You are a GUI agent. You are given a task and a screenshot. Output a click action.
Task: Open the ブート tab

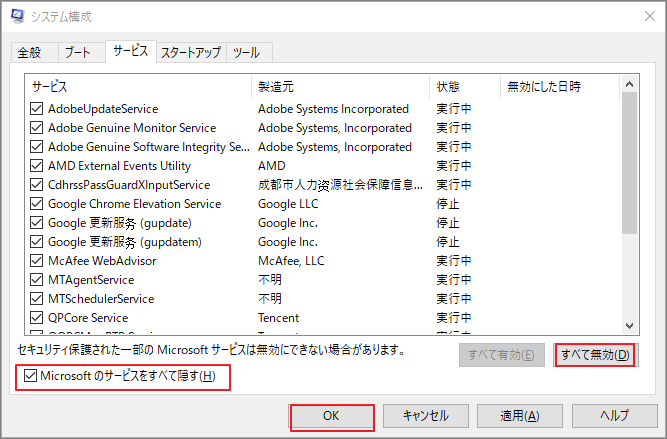pyautogui.click(x=81, y=52)
